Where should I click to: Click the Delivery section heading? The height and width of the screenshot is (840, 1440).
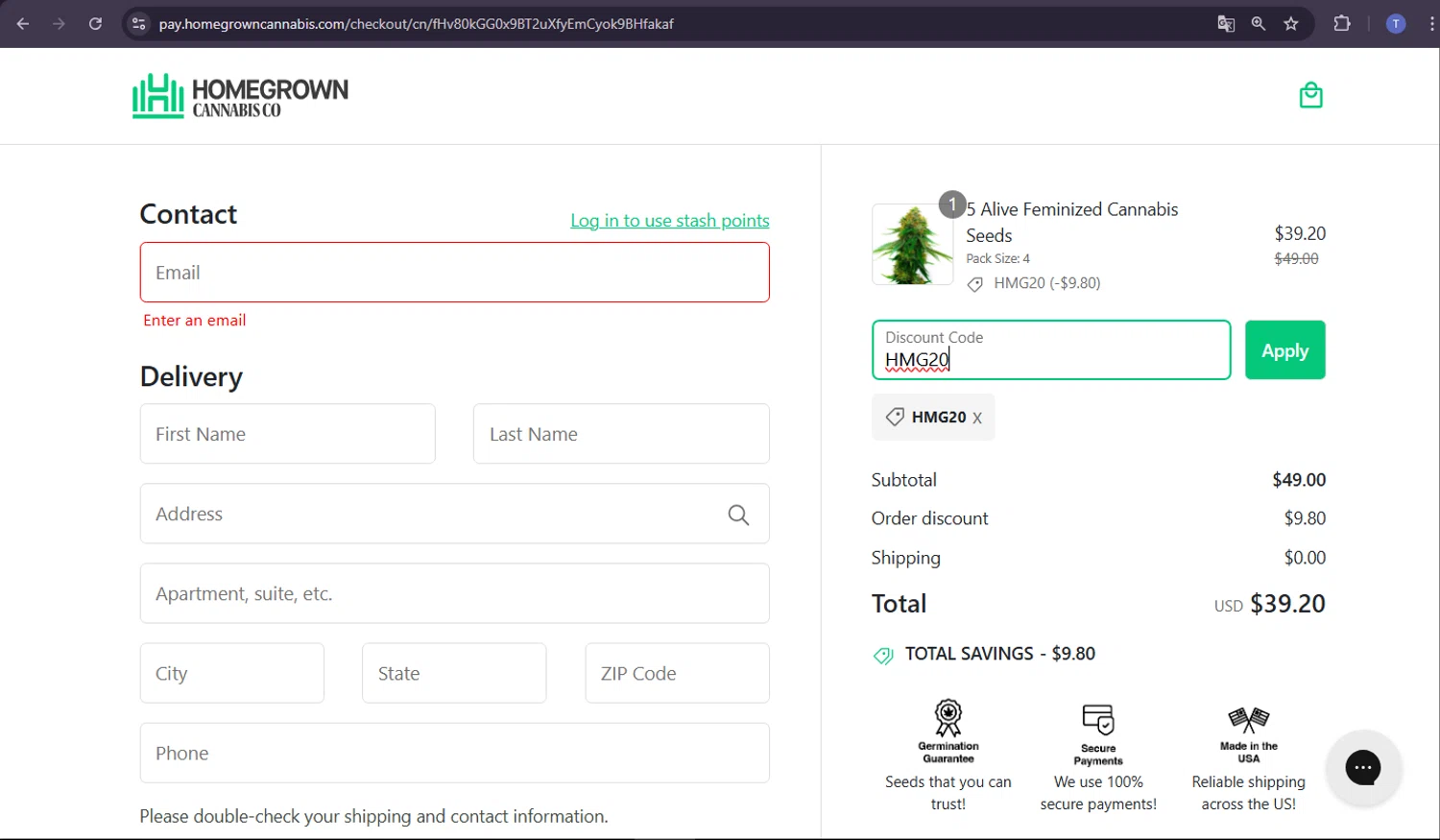(191, 376)
